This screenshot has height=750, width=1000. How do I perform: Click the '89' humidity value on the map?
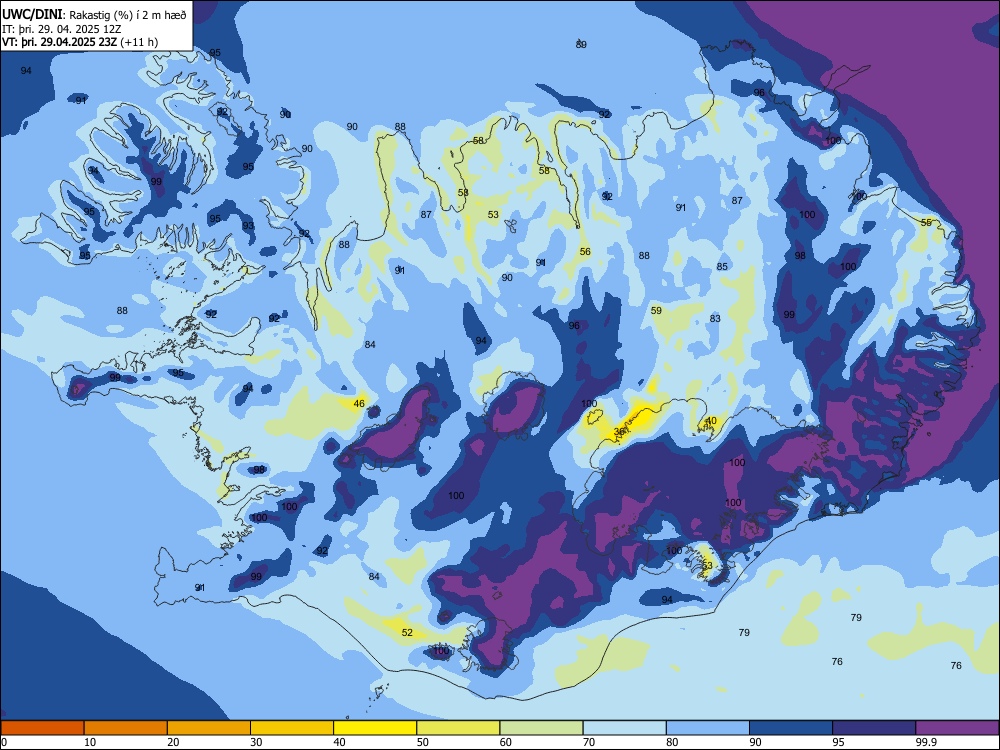tap(581, 45)
